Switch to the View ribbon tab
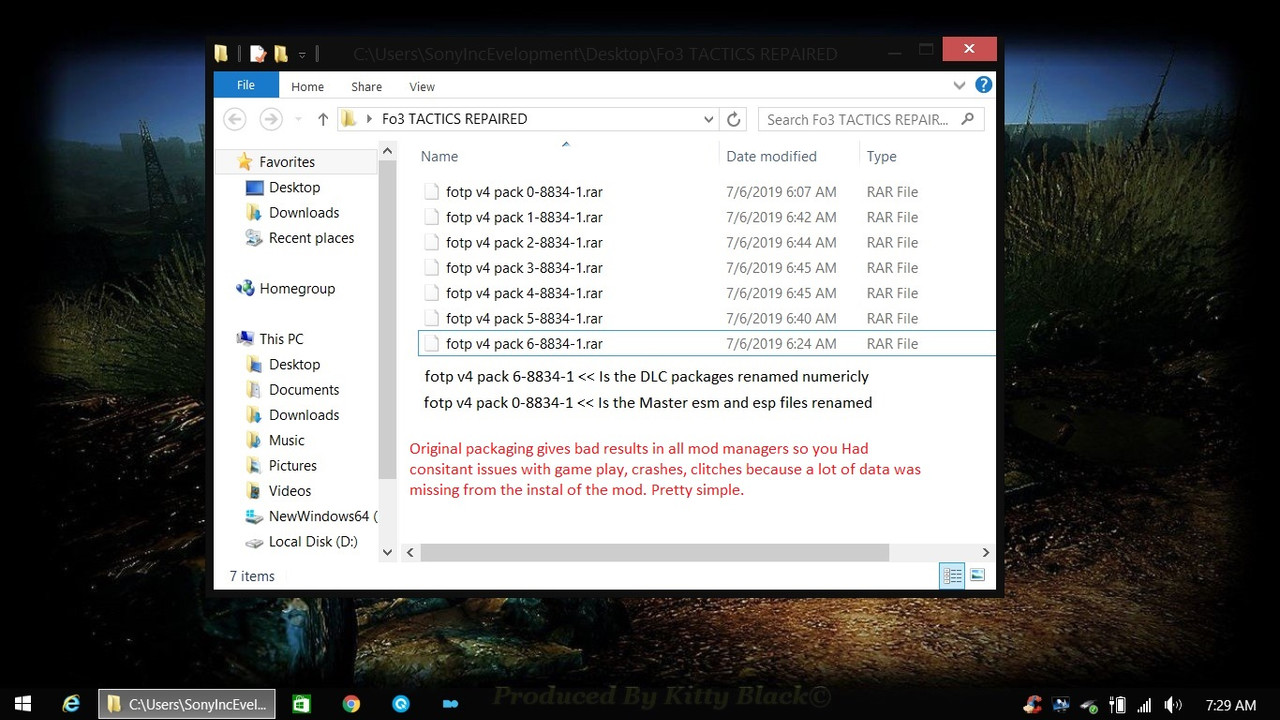The image size is (1280, 720). [x=422, y=87]
